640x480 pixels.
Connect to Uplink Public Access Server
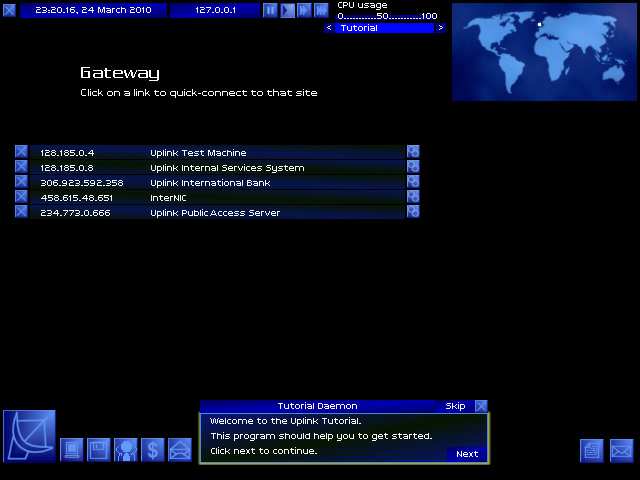(215, 213)
